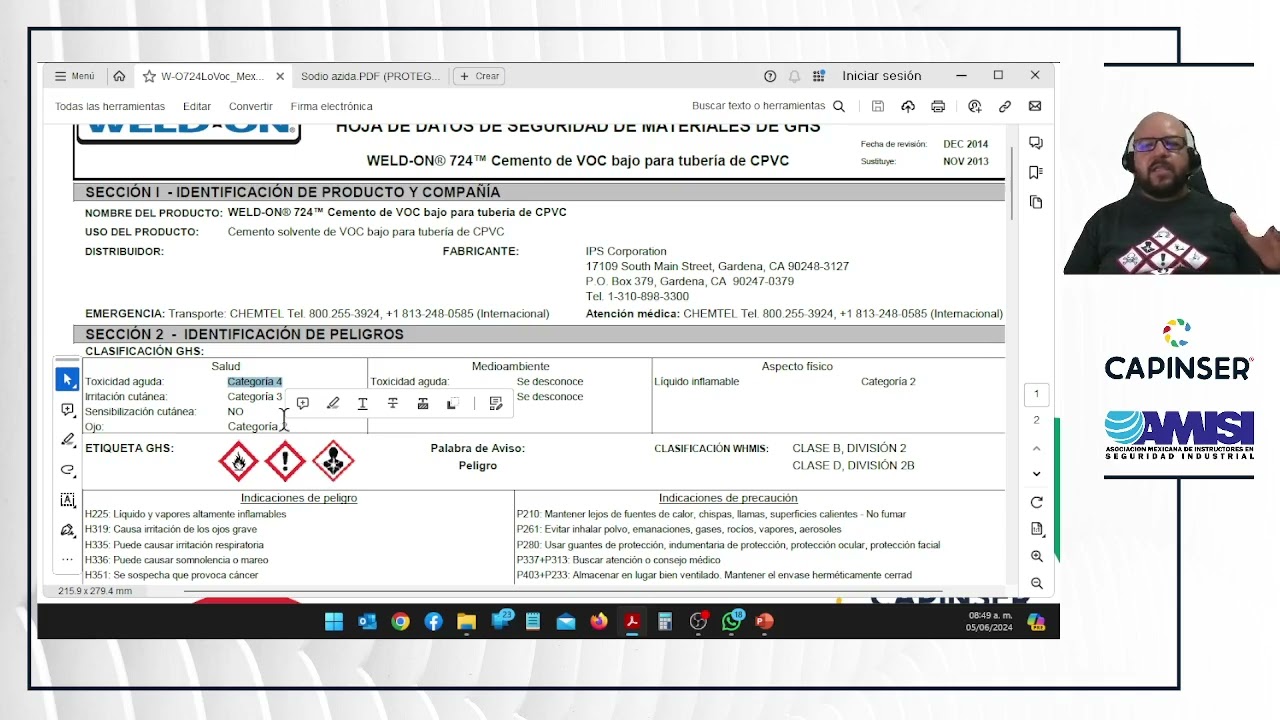Click the health hazard GHS pictogram

click(333, 461)
